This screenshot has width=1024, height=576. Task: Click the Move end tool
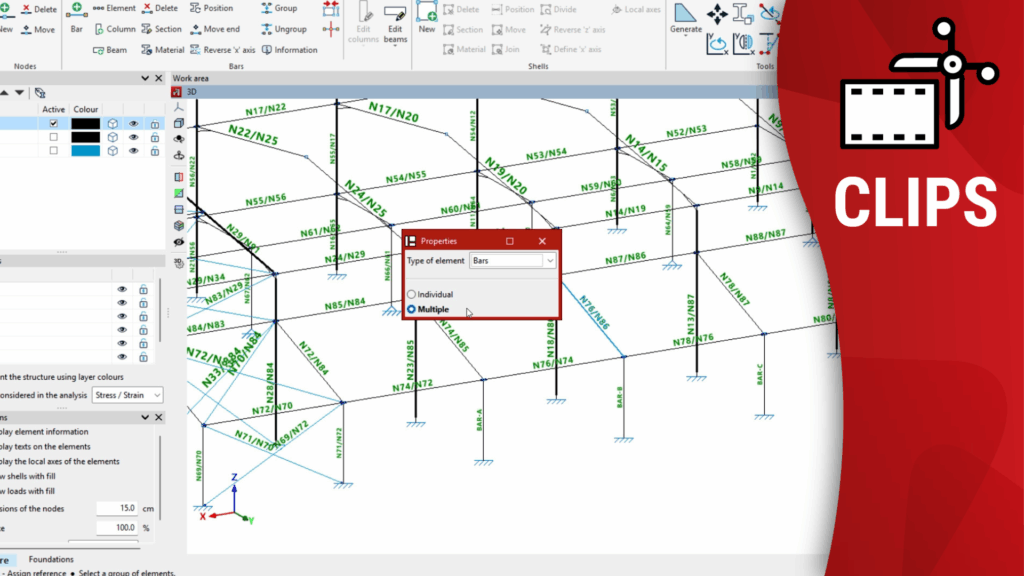[x=214, y=29]
